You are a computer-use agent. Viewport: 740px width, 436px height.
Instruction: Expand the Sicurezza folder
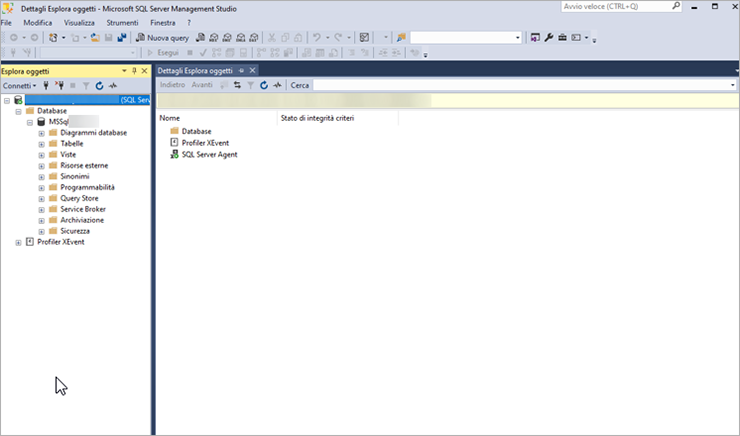(x=42, y=232)
